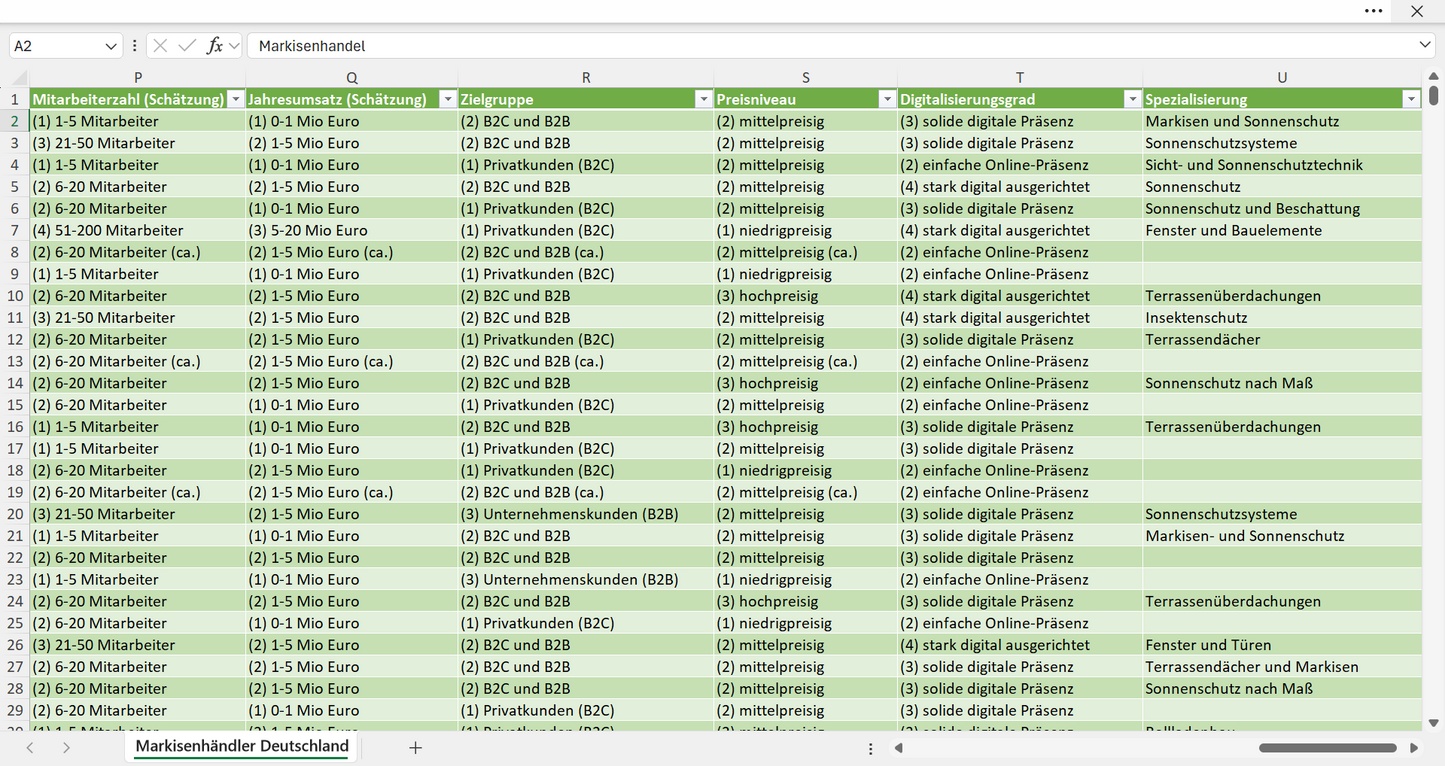Select '(2) 6-20 Mitarbeiter (ca.)' in row 8

(138, 252)
